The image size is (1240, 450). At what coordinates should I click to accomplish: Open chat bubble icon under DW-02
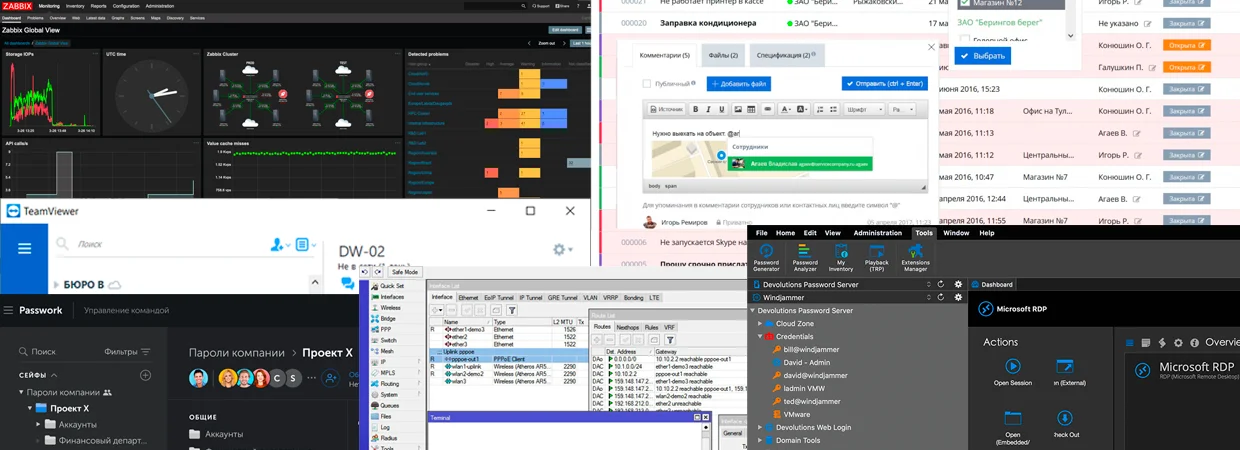click(x=347, y=283)
